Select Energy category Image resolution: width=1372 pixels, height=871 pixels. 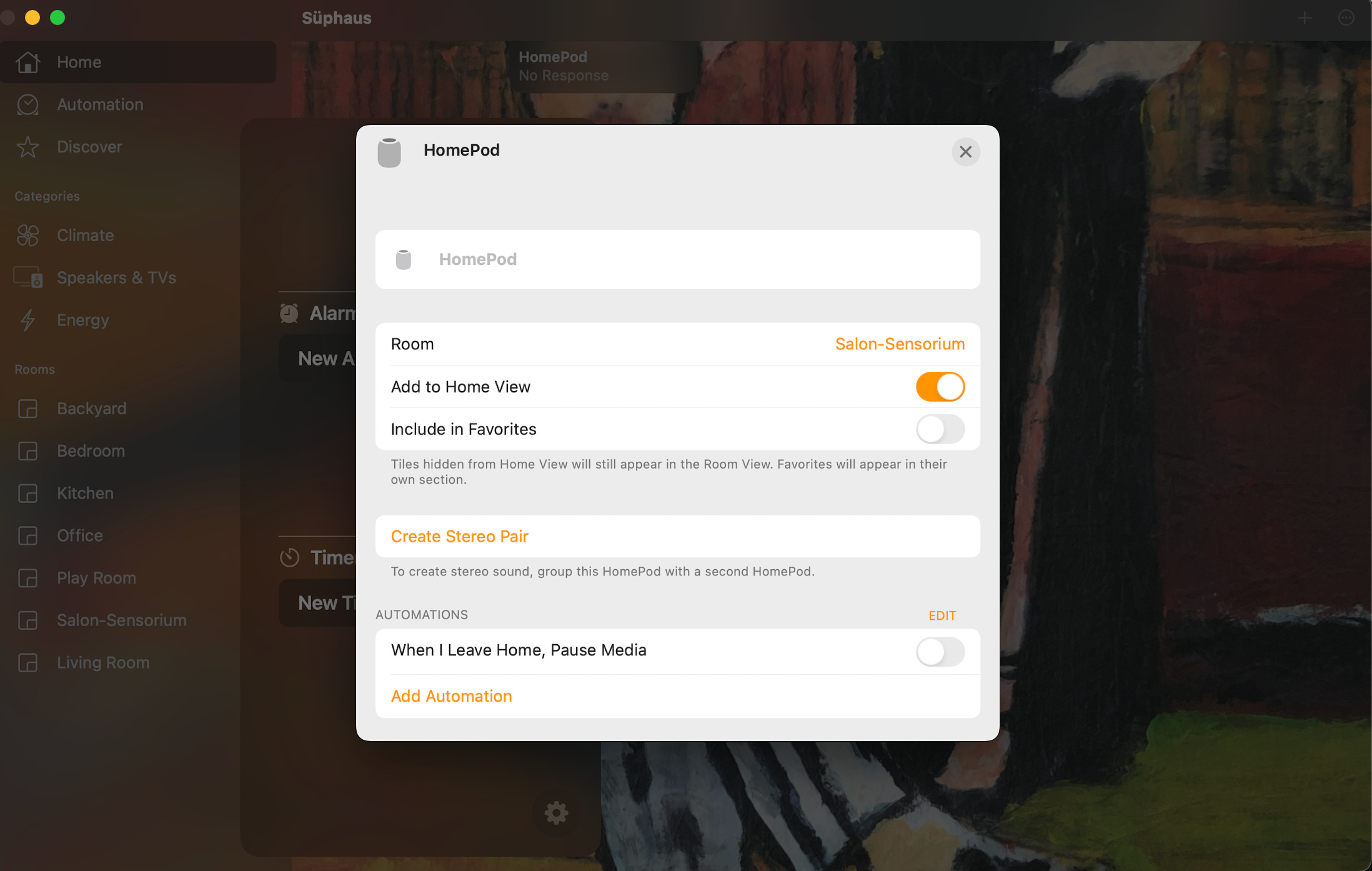[x=138, y=321]
